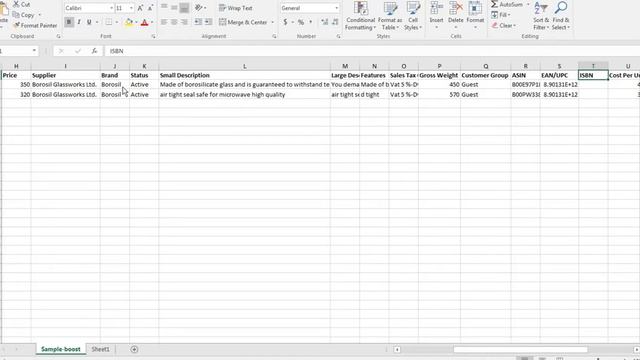Open the font size dropdown
640x360 pixels.
(131, 8)
